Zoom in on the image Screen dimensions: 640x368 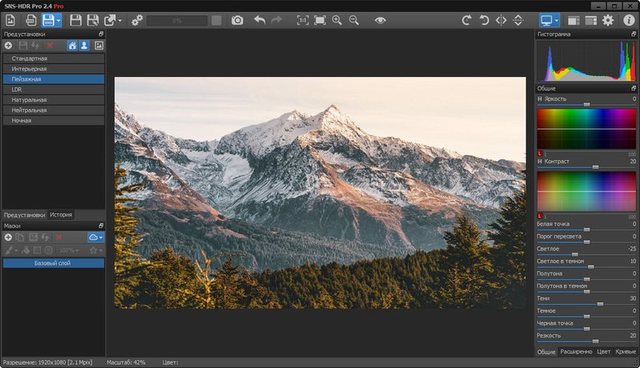337,20
